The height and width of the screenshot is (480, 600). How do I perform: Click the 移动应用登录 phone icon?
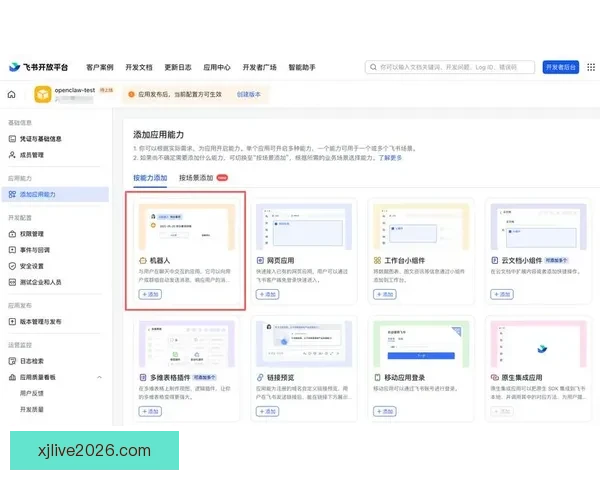pyautogui.click(x=377, y=378)
